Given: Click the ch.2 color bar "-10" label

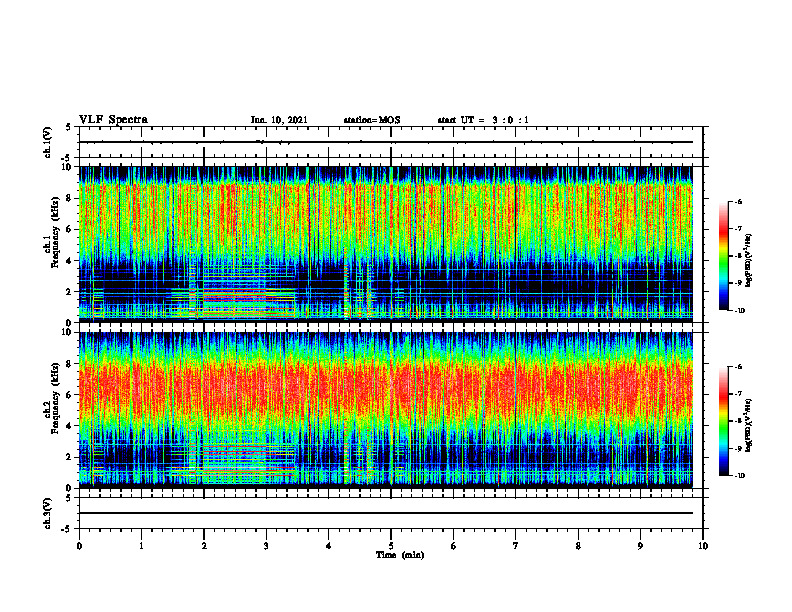Looking at the screenshot, I should 739,476.
